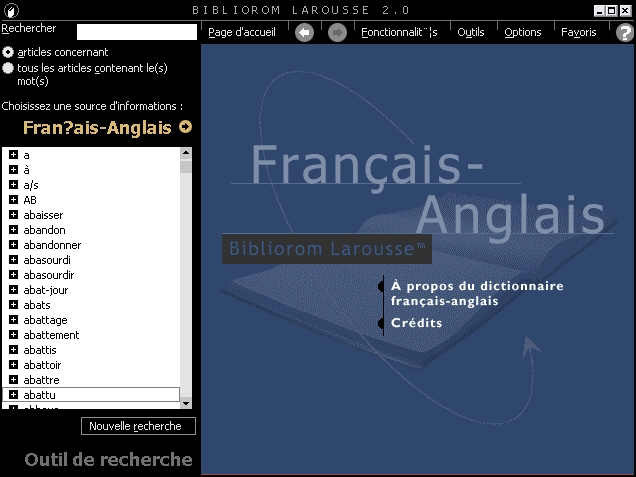This screenshot has height=477, width=636.
Task: Open the Outils menu
Action: tap(471, 32)
